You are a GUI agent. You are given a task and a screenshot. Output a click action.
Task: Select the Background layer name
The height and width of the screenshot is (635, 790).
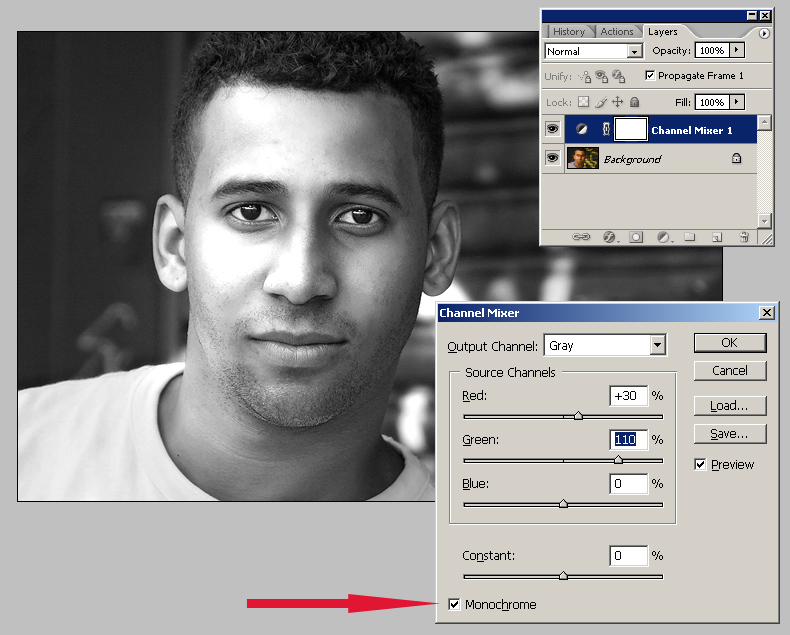pyautogui.click(x=632, y=159)
